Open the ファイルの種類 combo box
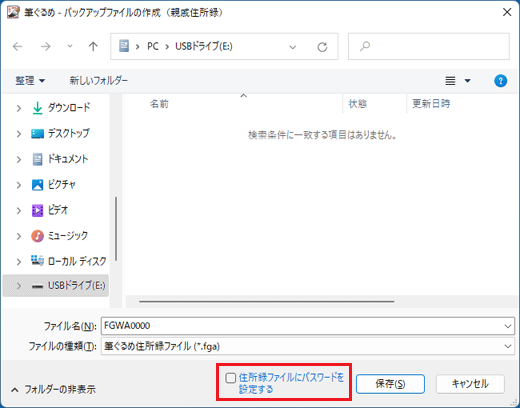The image size is (520, 408). tap(308, 346)
